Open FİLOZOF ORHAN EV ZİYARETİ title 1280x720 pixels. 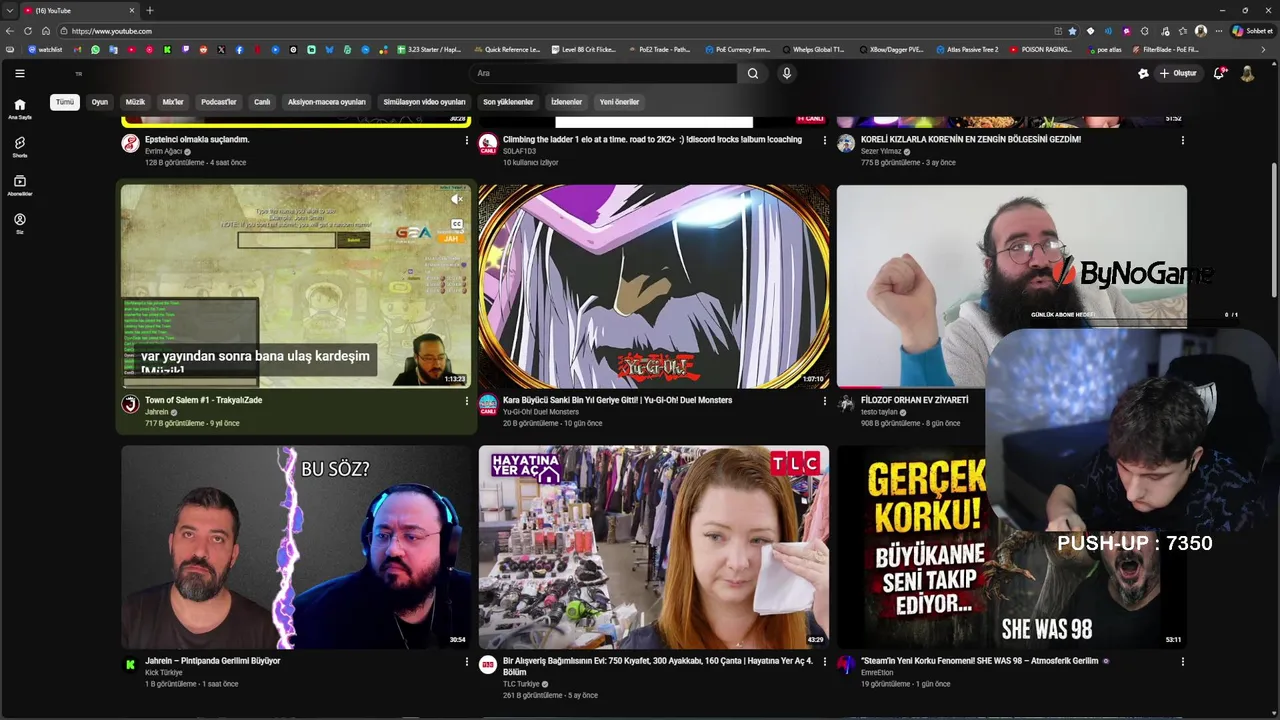click(x=914, y=400)
